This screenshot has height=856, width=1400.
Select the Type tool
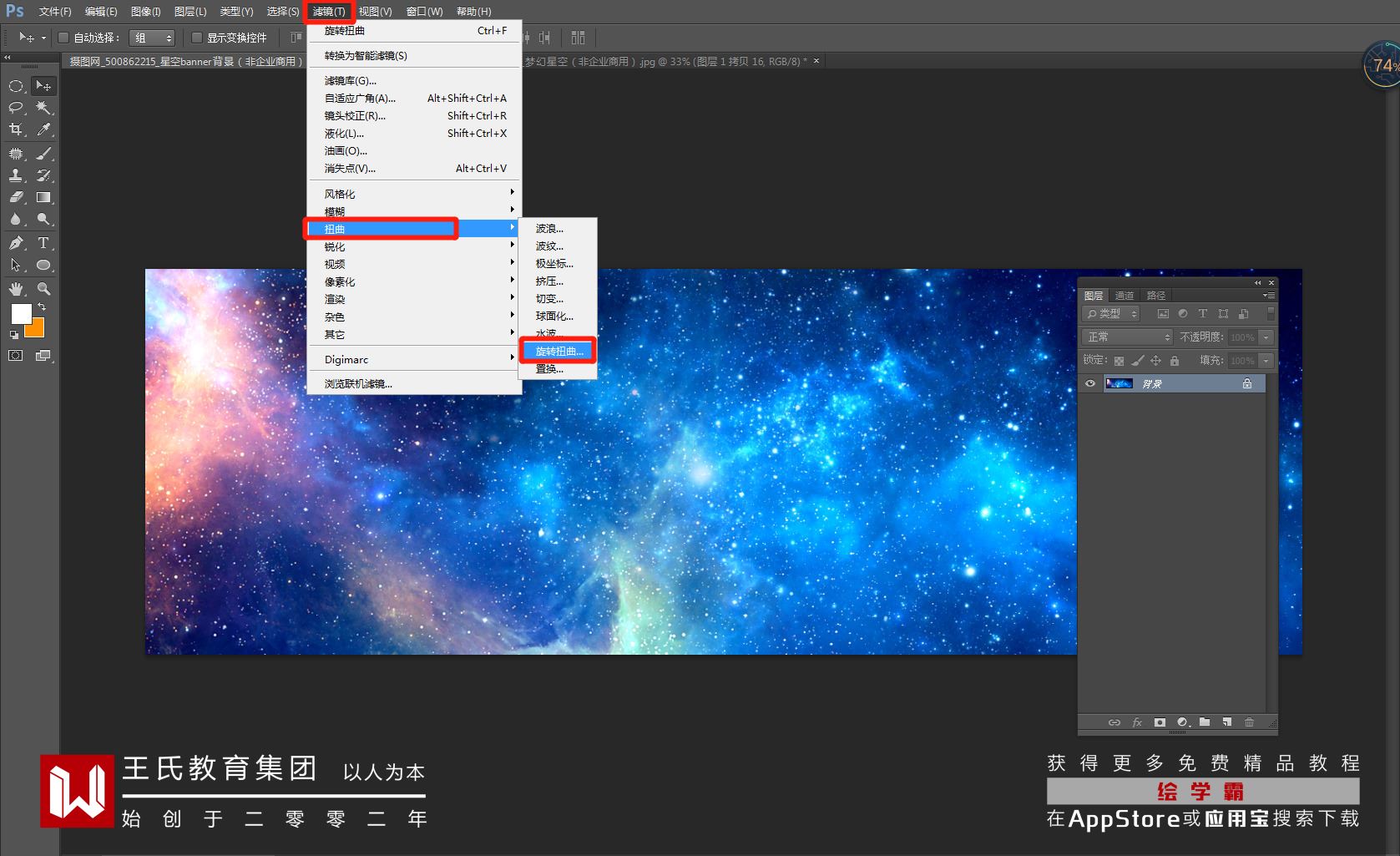(43, 243)
